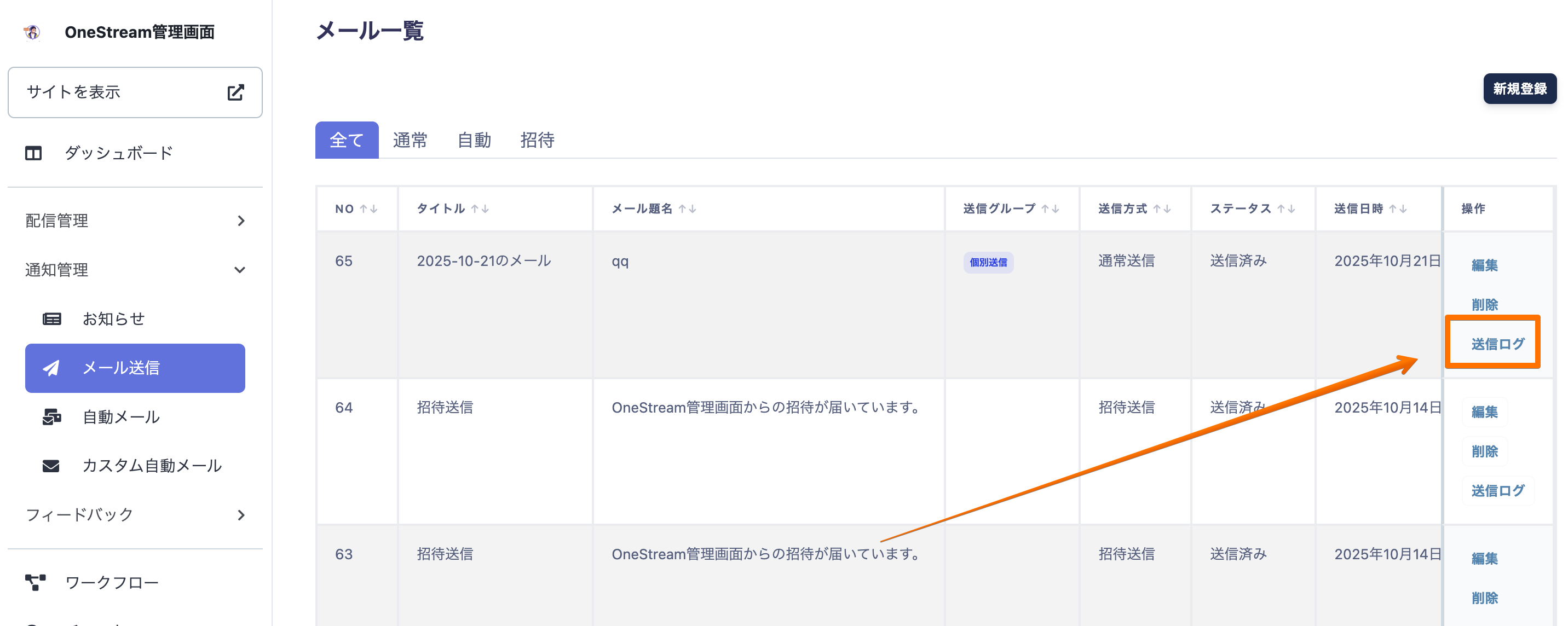Click the お知らせ newspaper icon
1568x626 pixels.
coord(52,319)
